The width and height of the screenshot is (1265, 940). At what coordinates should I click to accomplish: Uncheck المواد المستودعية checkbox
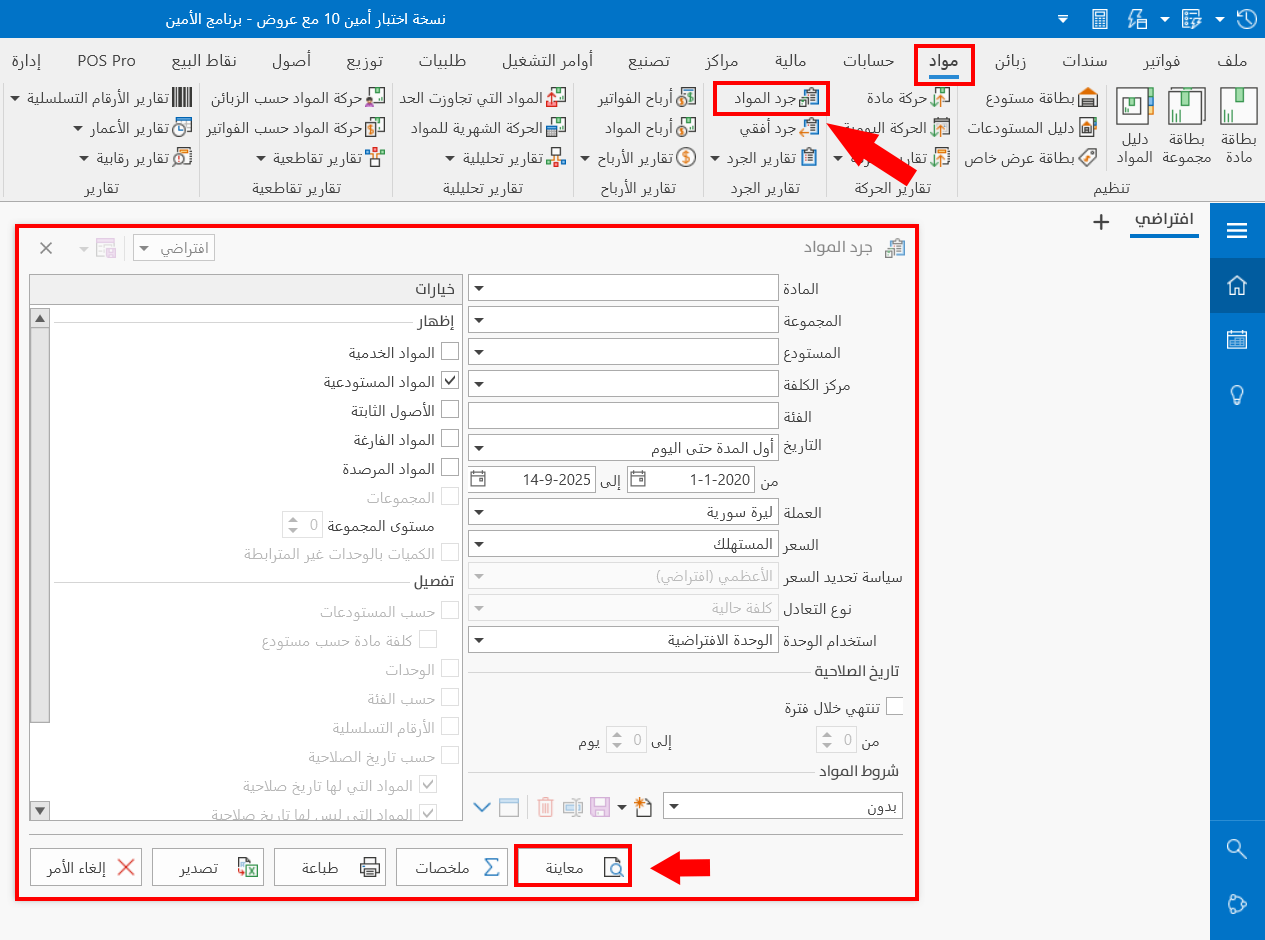pos(449,380)
